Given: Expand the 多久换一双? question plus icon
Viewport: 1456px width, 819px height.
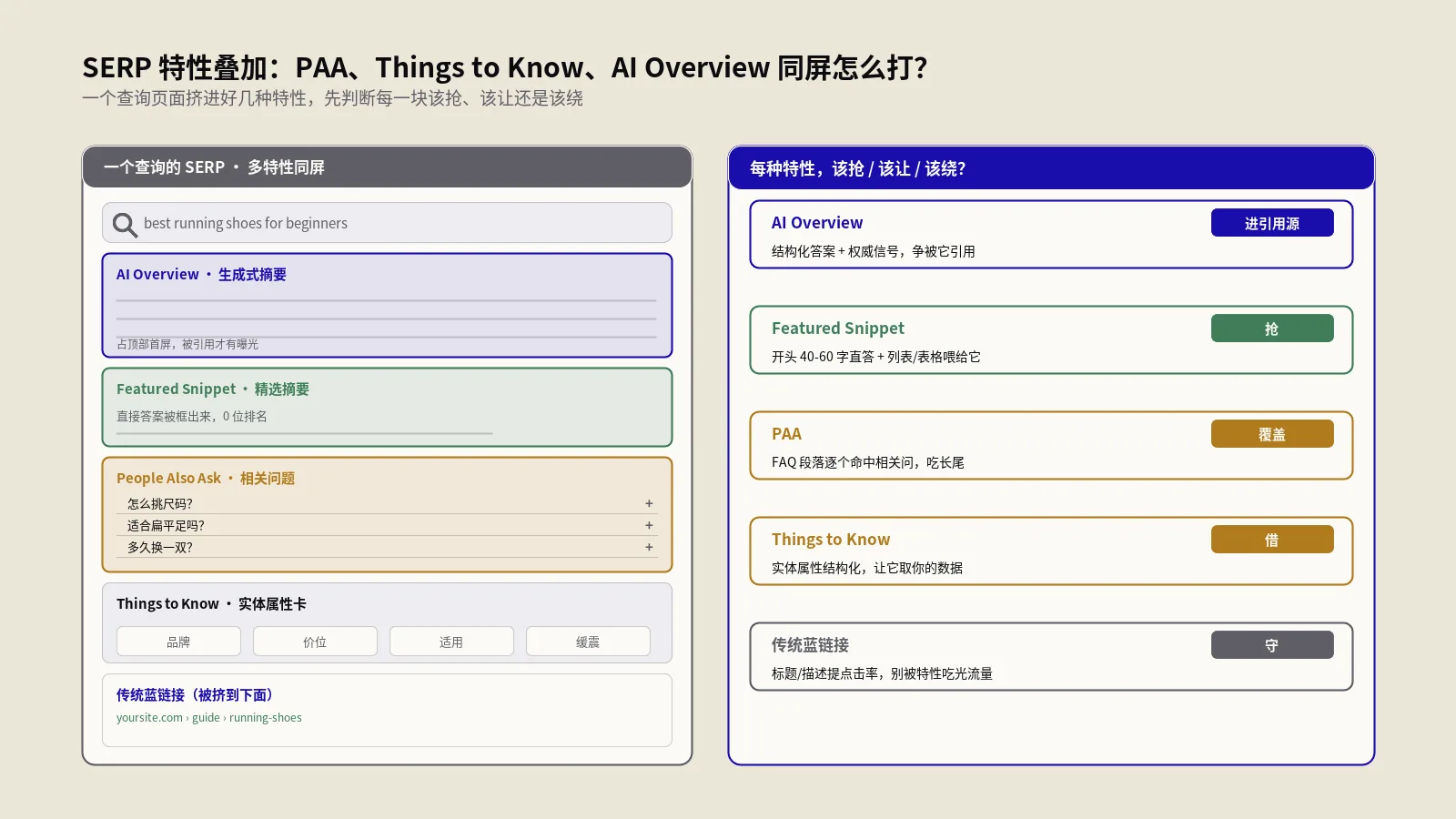Looking at the screenshot, I should pos(649,547).
